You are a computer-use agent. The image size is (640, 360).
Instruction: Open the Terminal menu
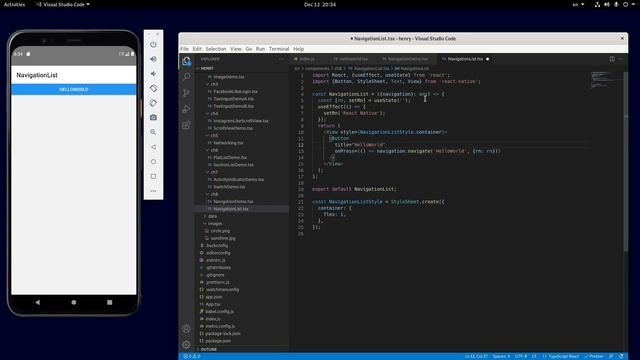pyautogui.click(x=279, y=49)
